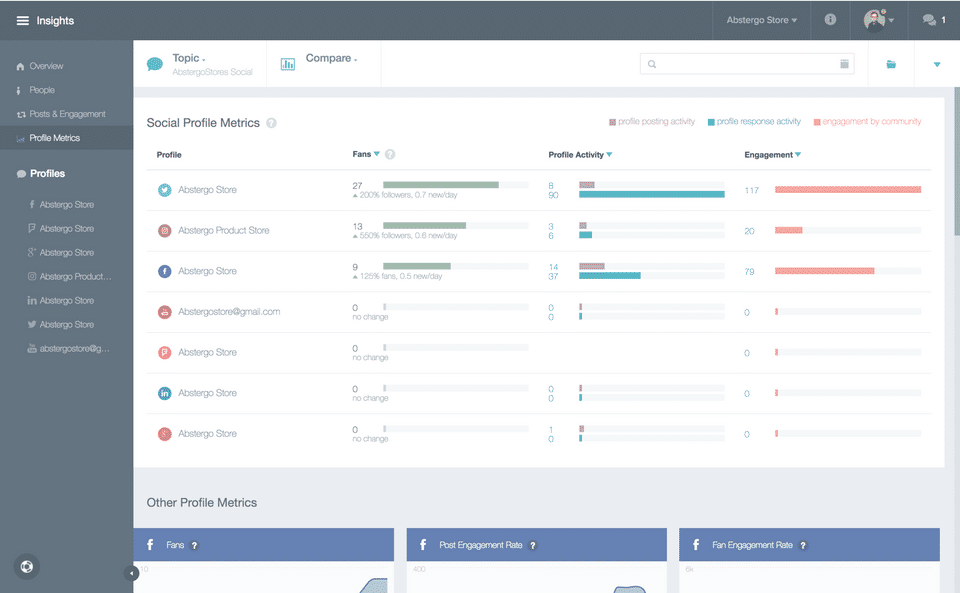Click the page's vertical scrollbar

click(957, 160)
